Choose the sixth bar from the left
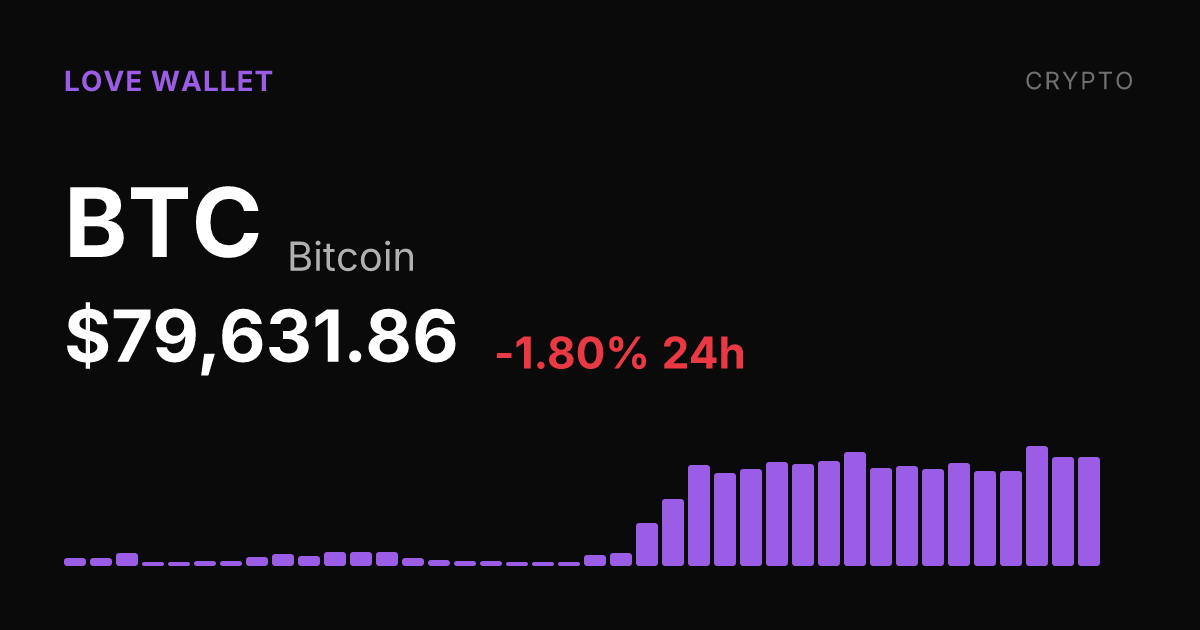The image size is (1200, 630). tap(205, 563)
